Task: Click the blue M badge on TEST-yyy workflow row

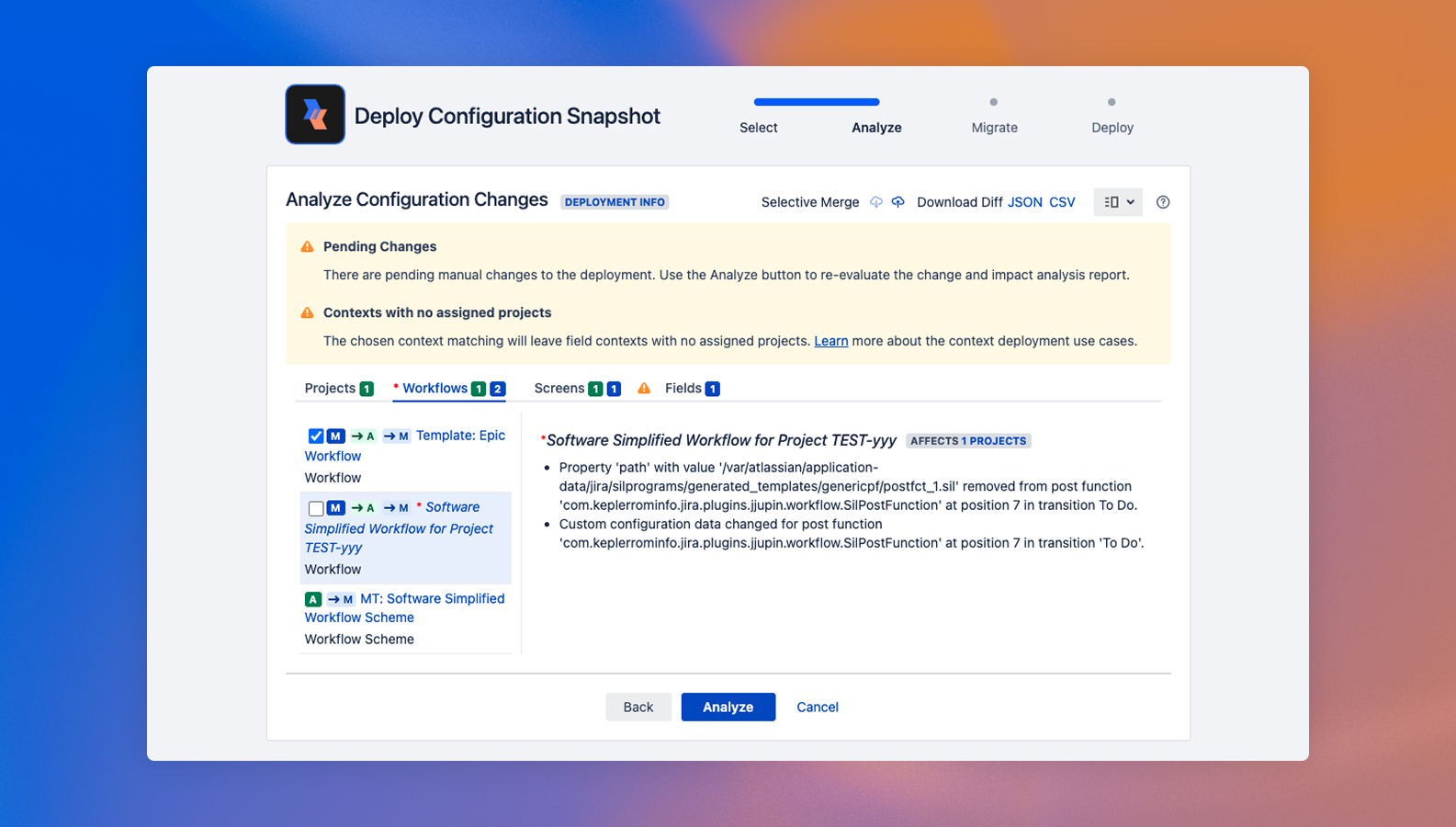Action: 336,507
